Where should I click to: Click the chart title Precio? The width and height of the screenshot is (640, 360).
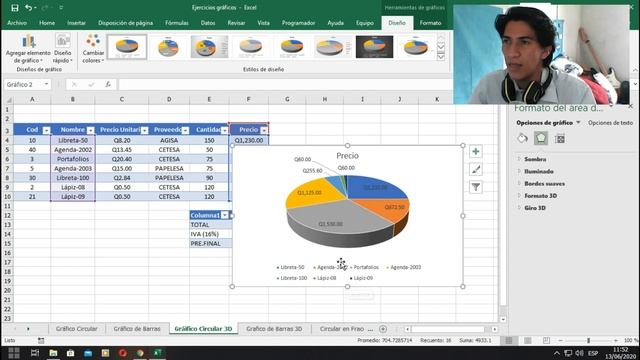point(347,156)
